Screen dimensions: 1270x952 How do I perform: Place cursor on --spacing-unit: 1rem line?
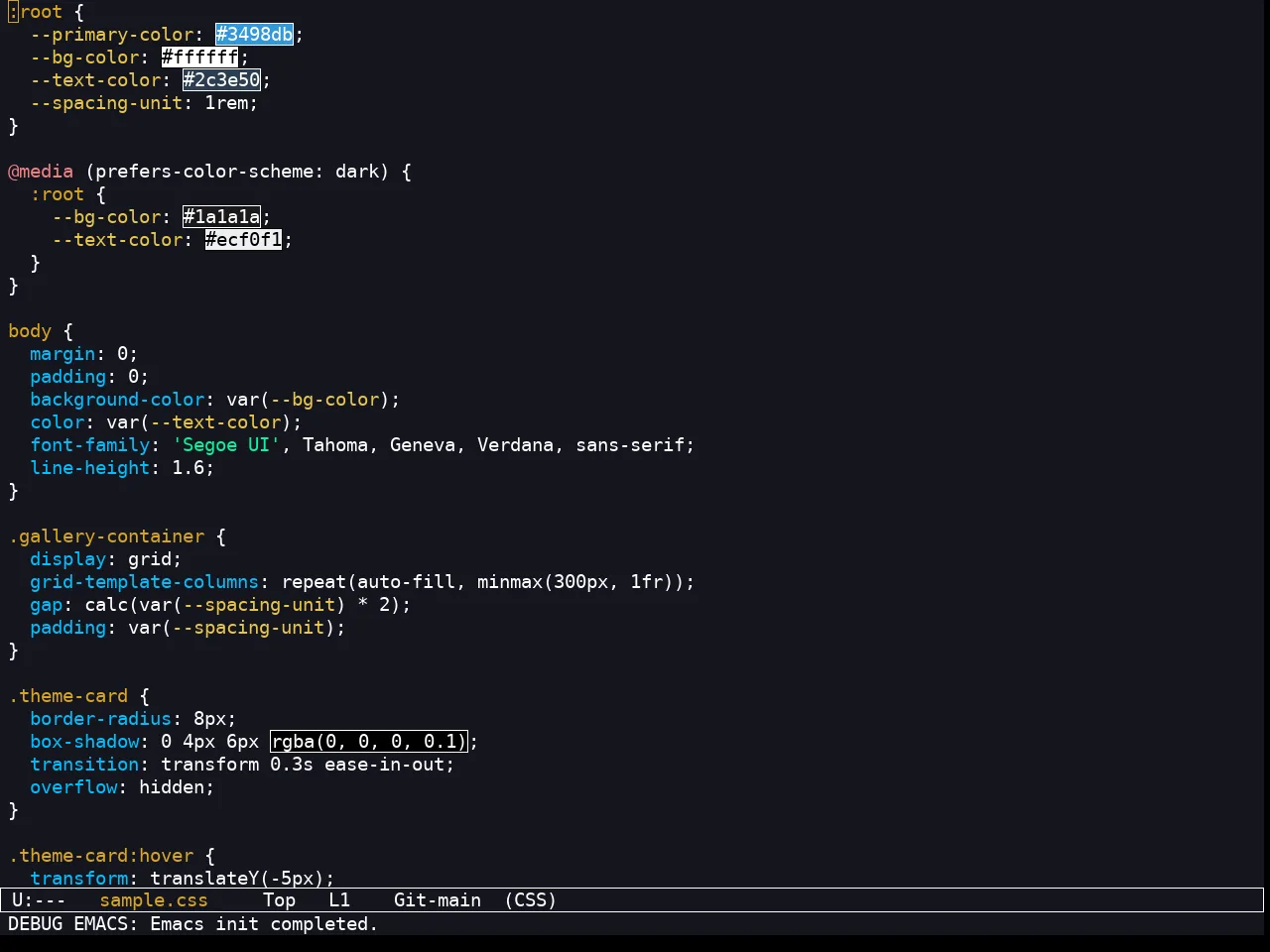coord(144,103)
